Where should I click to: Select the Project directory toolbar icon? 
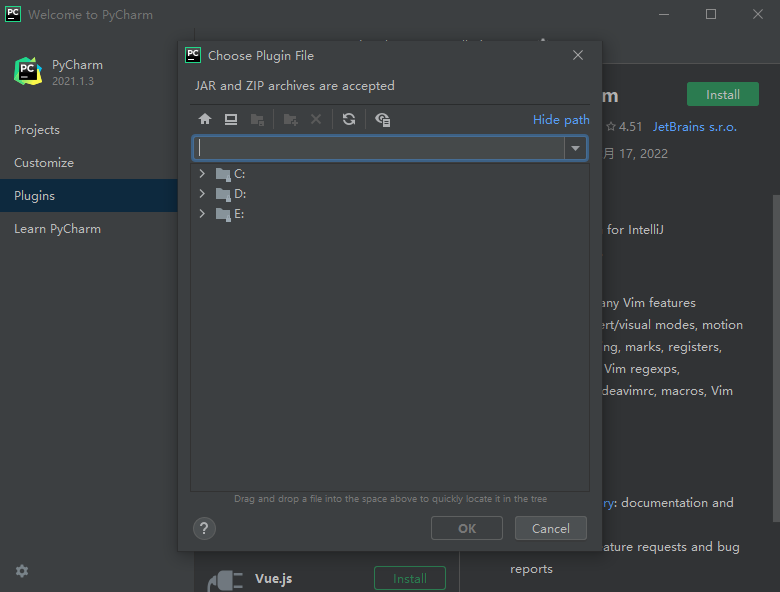click(x=257, y=119)
